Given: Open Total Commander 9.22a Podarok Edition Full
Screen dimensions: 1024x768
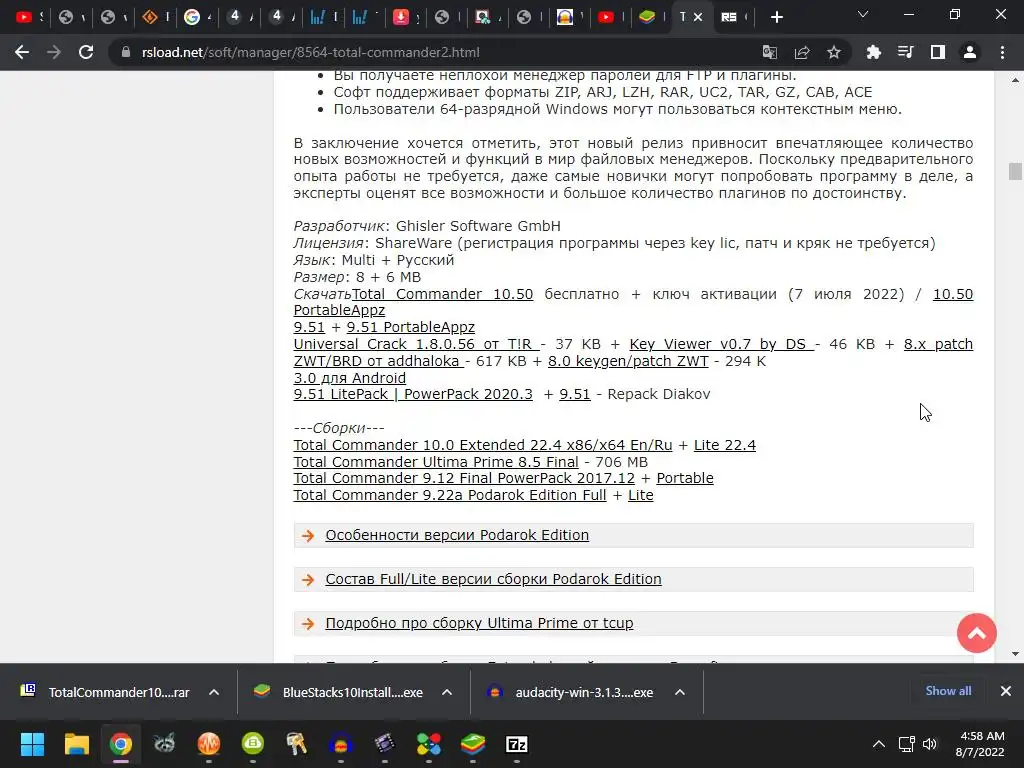Looking at the screenshot, I should 449,495.
